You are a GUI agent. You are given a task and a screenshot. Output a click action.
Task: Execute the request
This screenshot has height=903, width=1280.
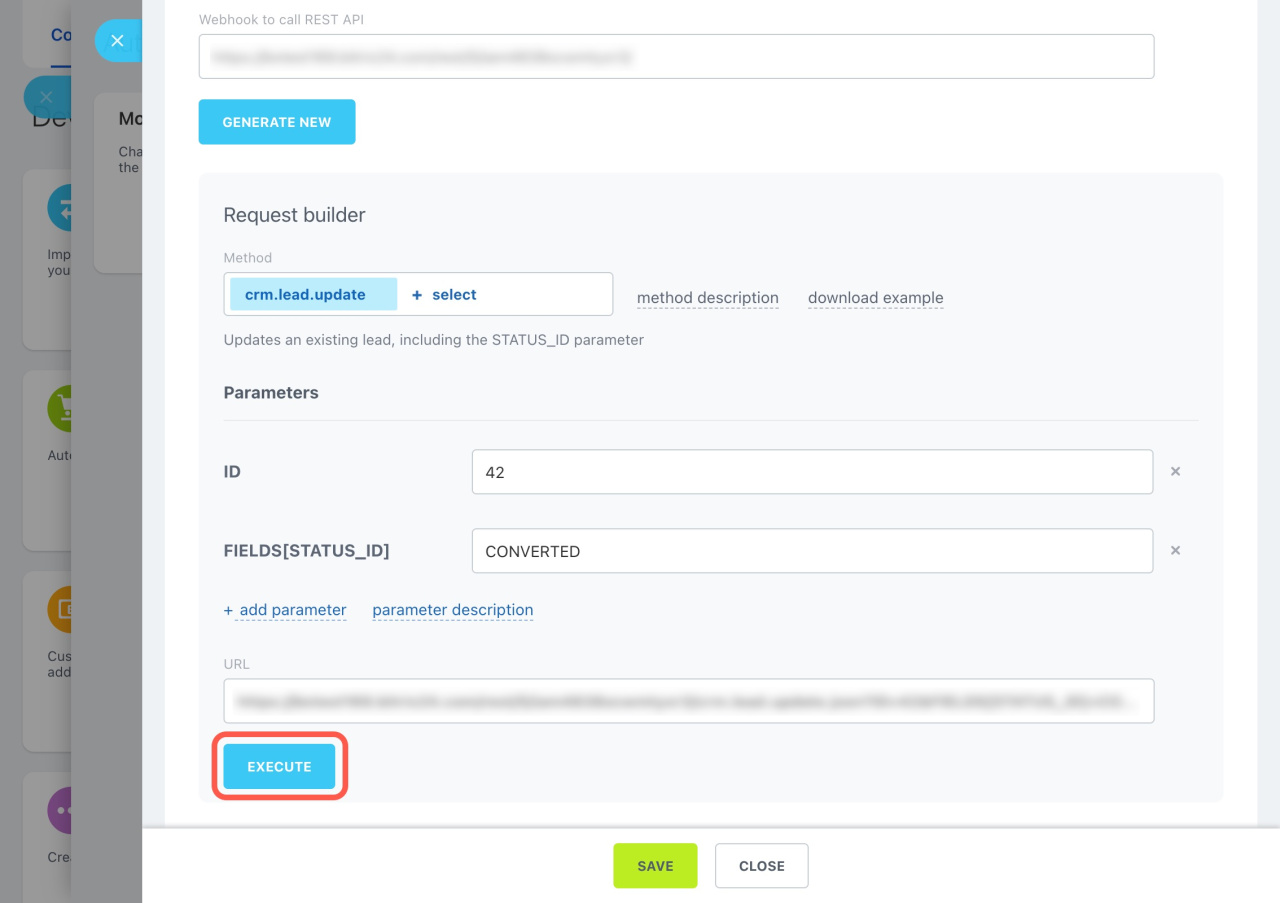(279, 767)
